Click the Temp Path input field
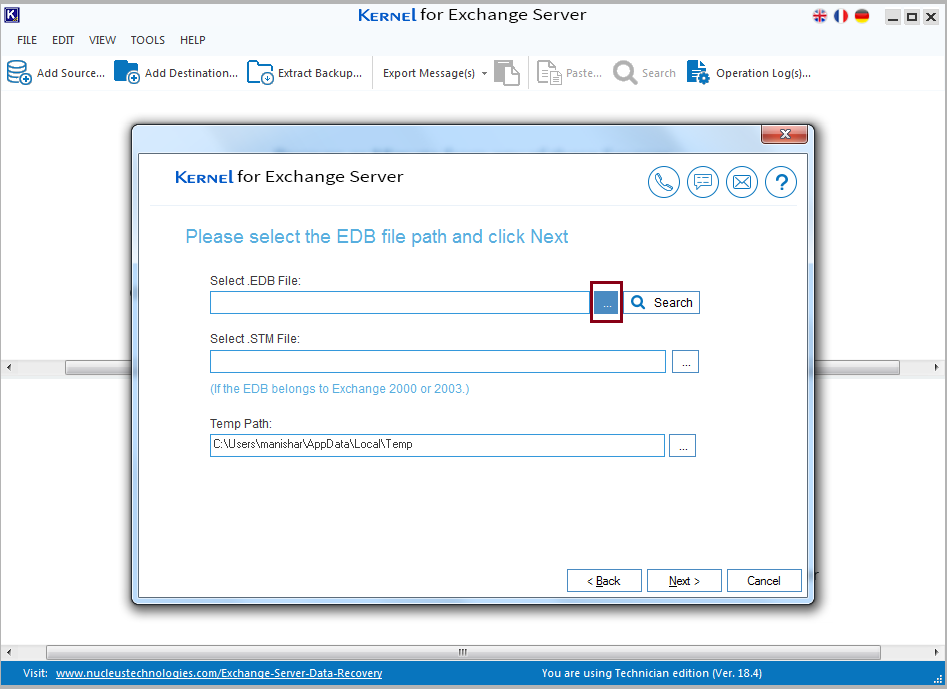 437,445
